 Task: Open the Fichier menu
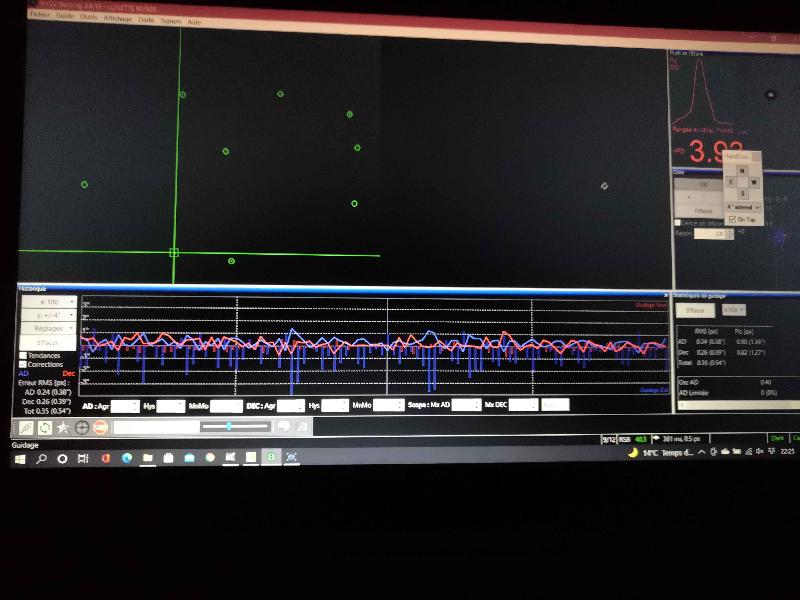click(40, 14)
